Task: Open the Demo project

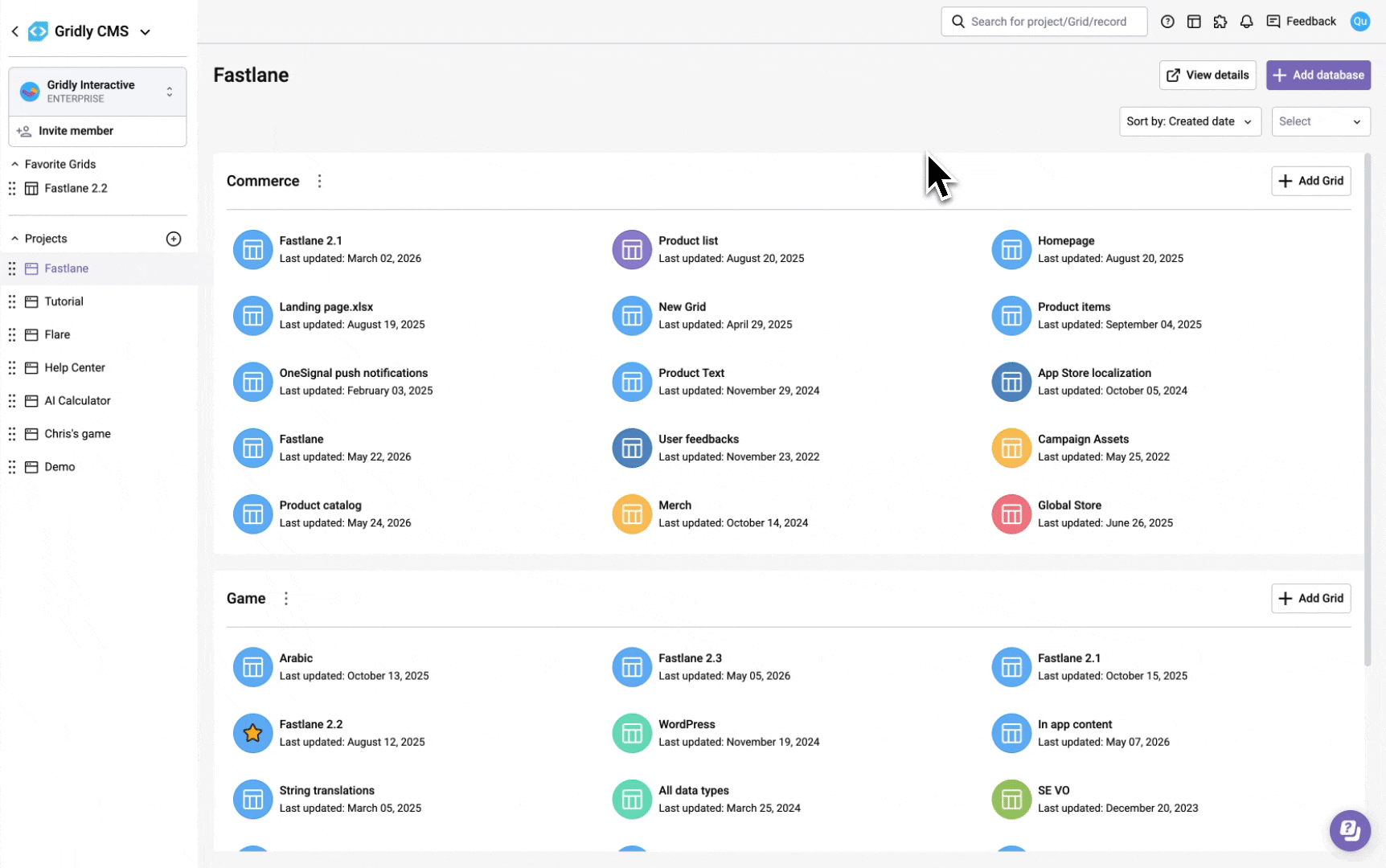Action: (59, 466)
